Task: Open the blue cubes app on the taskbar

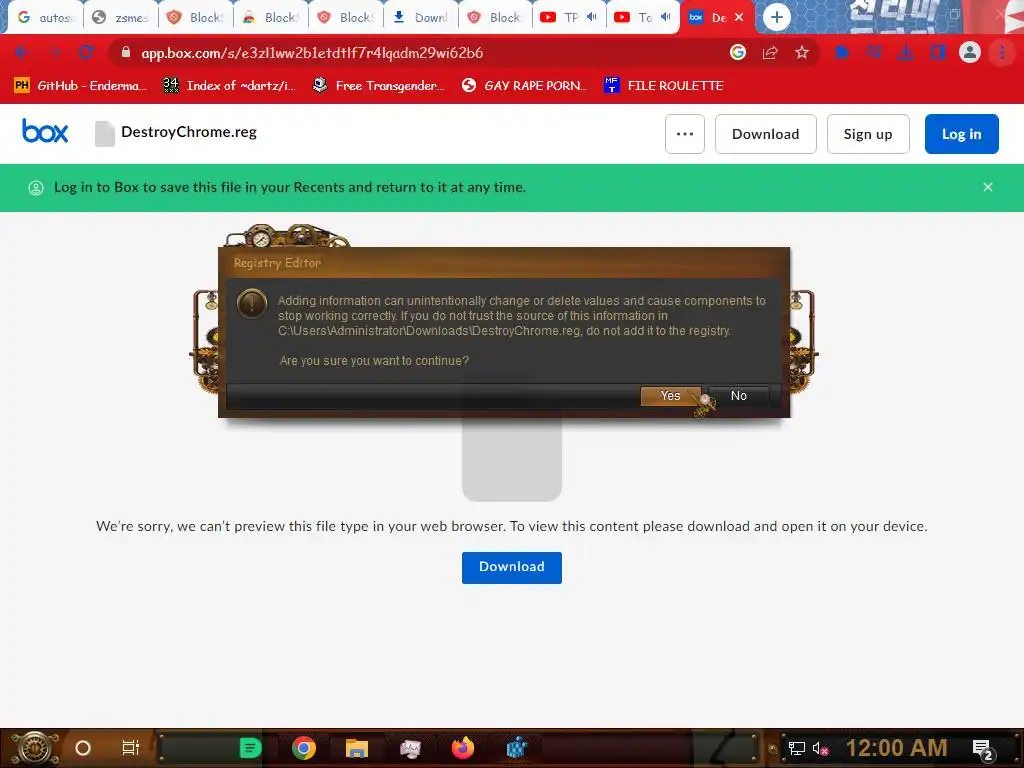Action: (516, 748)
